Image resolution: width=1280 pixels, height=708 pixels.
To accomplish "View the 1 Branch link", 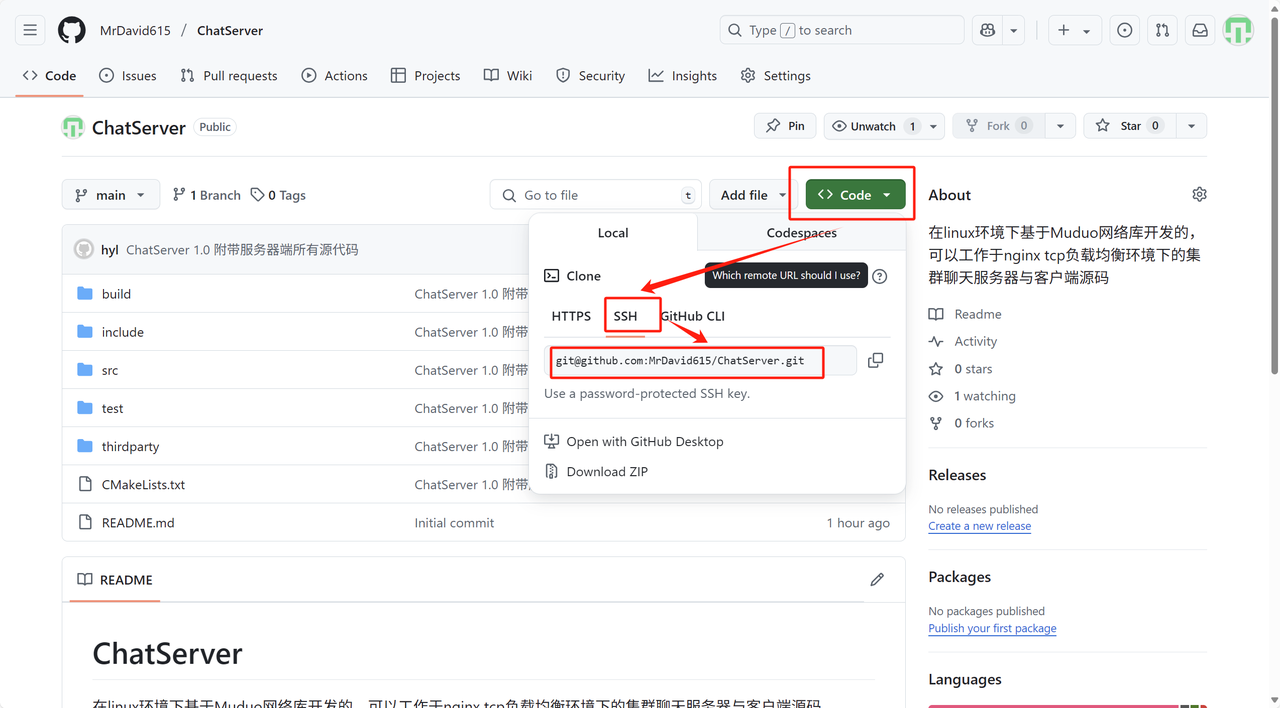I will click(207, 195).
